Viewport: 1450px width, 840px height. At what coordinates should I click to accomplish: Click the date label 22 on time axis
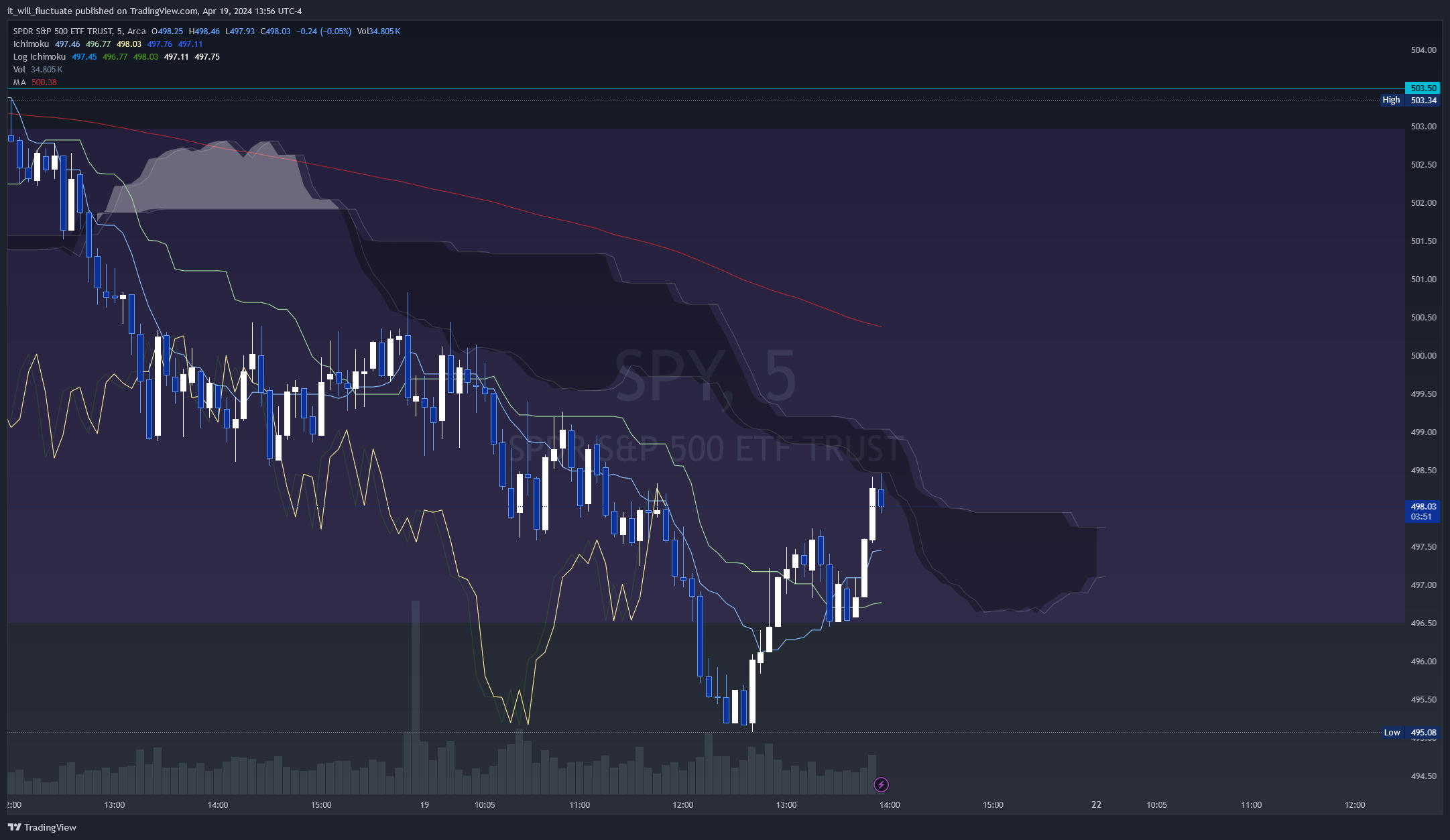point(1096,805)
